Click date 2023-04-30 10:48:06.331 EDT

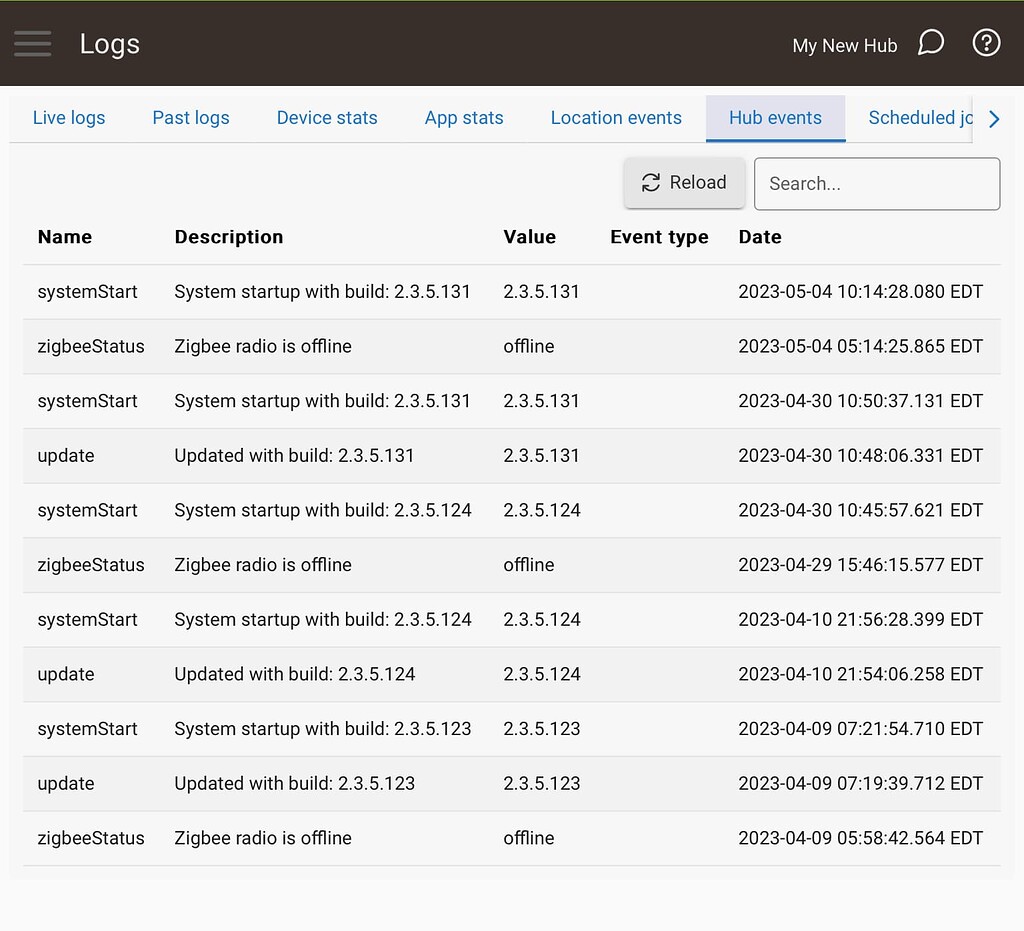[x=860, y=456]
